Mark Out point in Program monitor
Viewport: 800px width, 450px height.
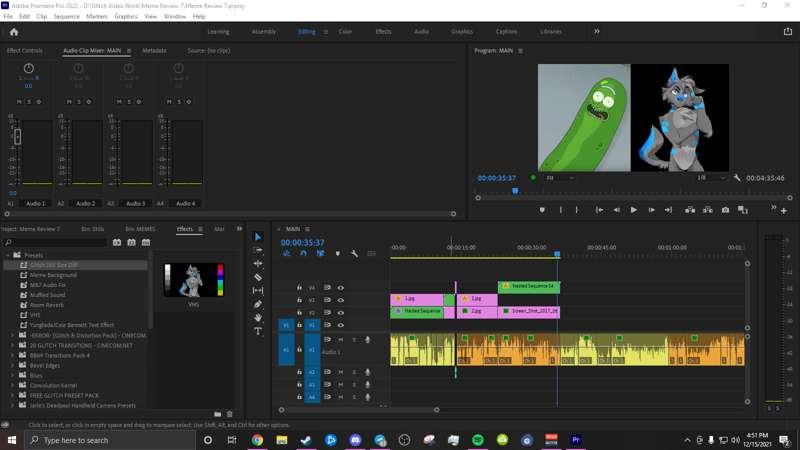coord(577,210)
